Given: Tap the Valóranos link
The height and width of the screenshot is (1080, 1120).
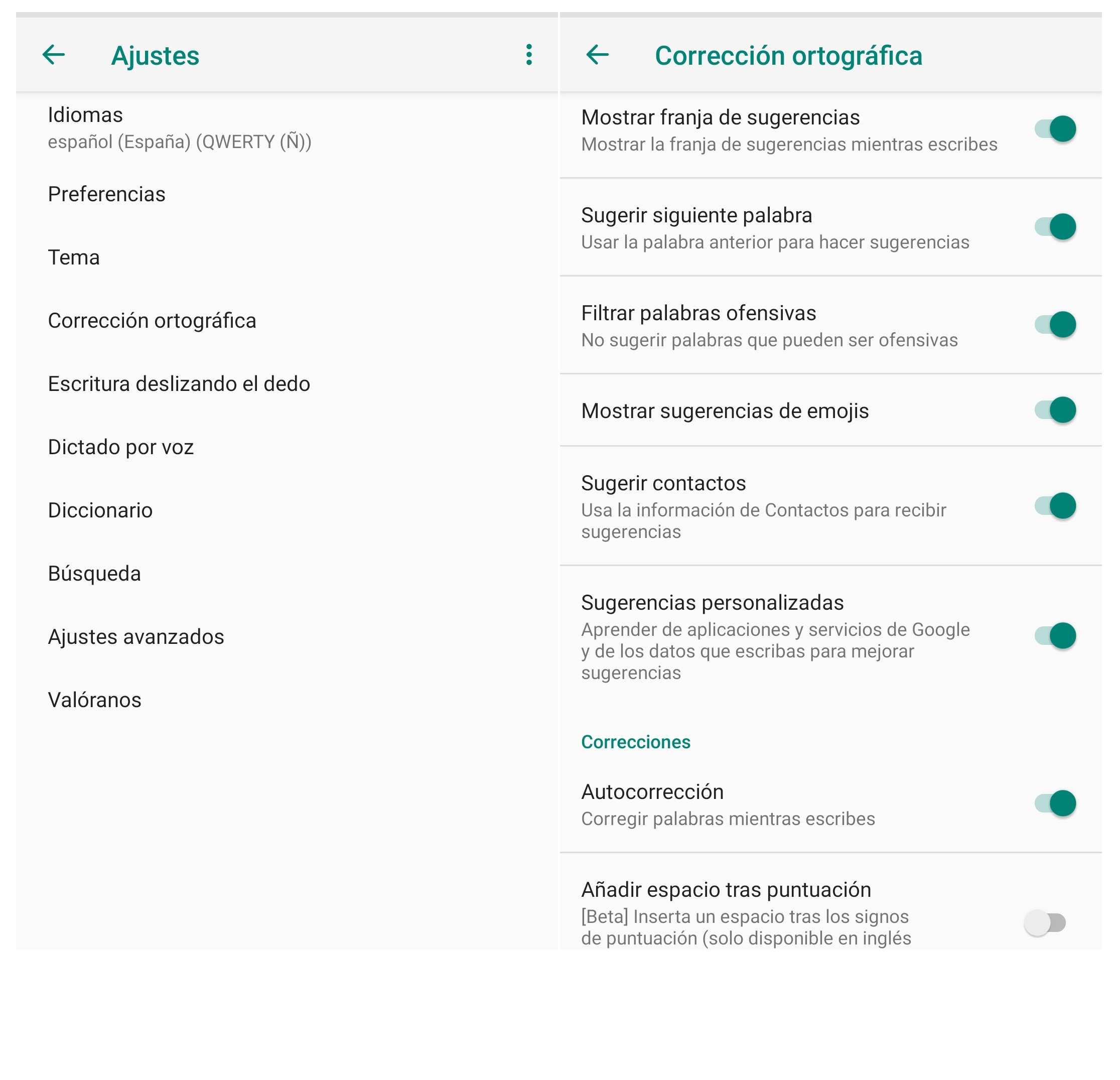Looking at the screenshot, I should 94,700.
